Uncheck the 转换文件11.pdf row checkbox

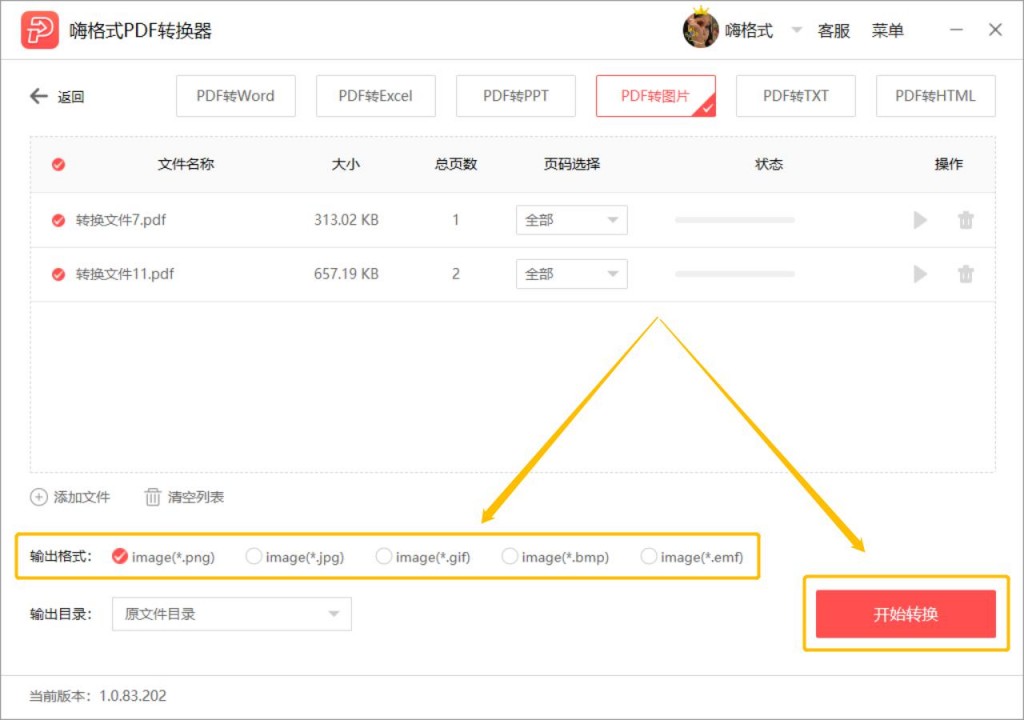click(58, 274)
